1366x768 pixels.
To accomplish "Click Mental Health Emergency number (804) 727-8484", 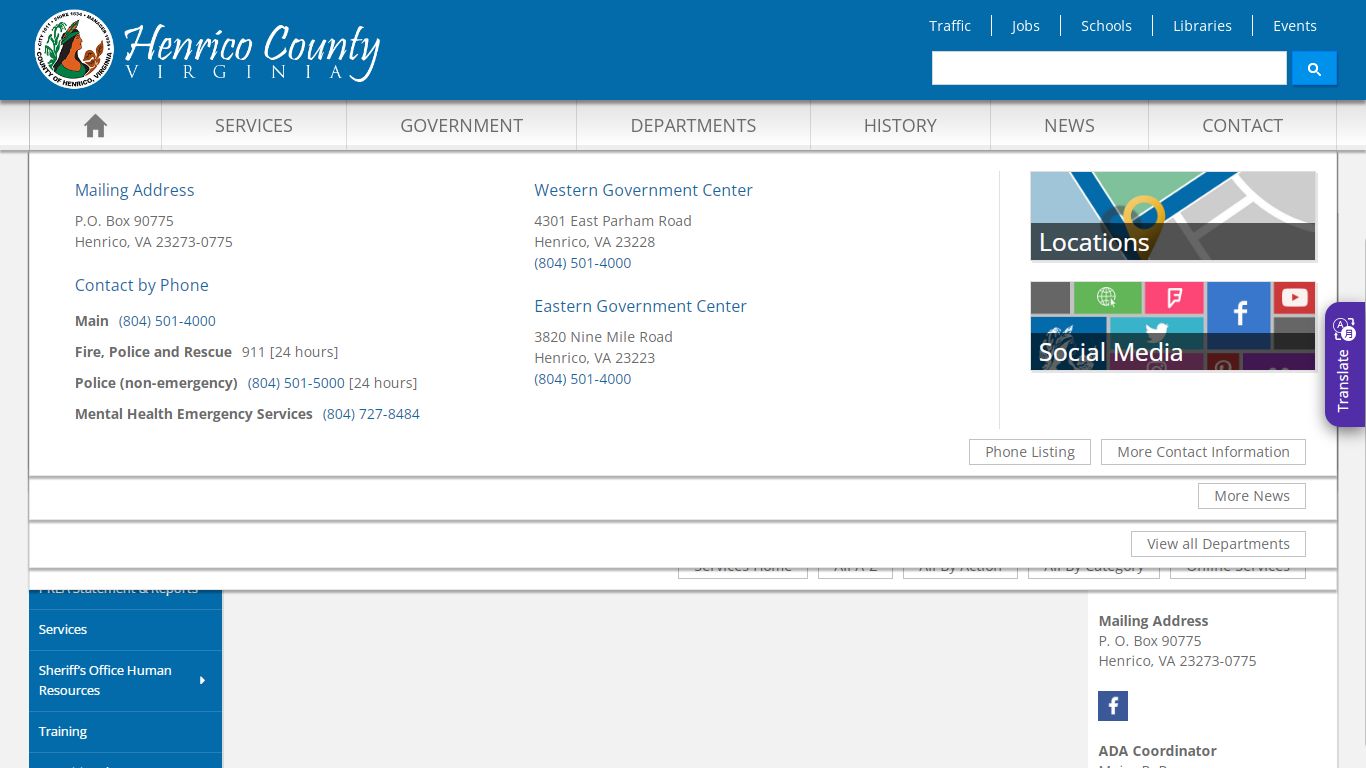I will (371, 414).
